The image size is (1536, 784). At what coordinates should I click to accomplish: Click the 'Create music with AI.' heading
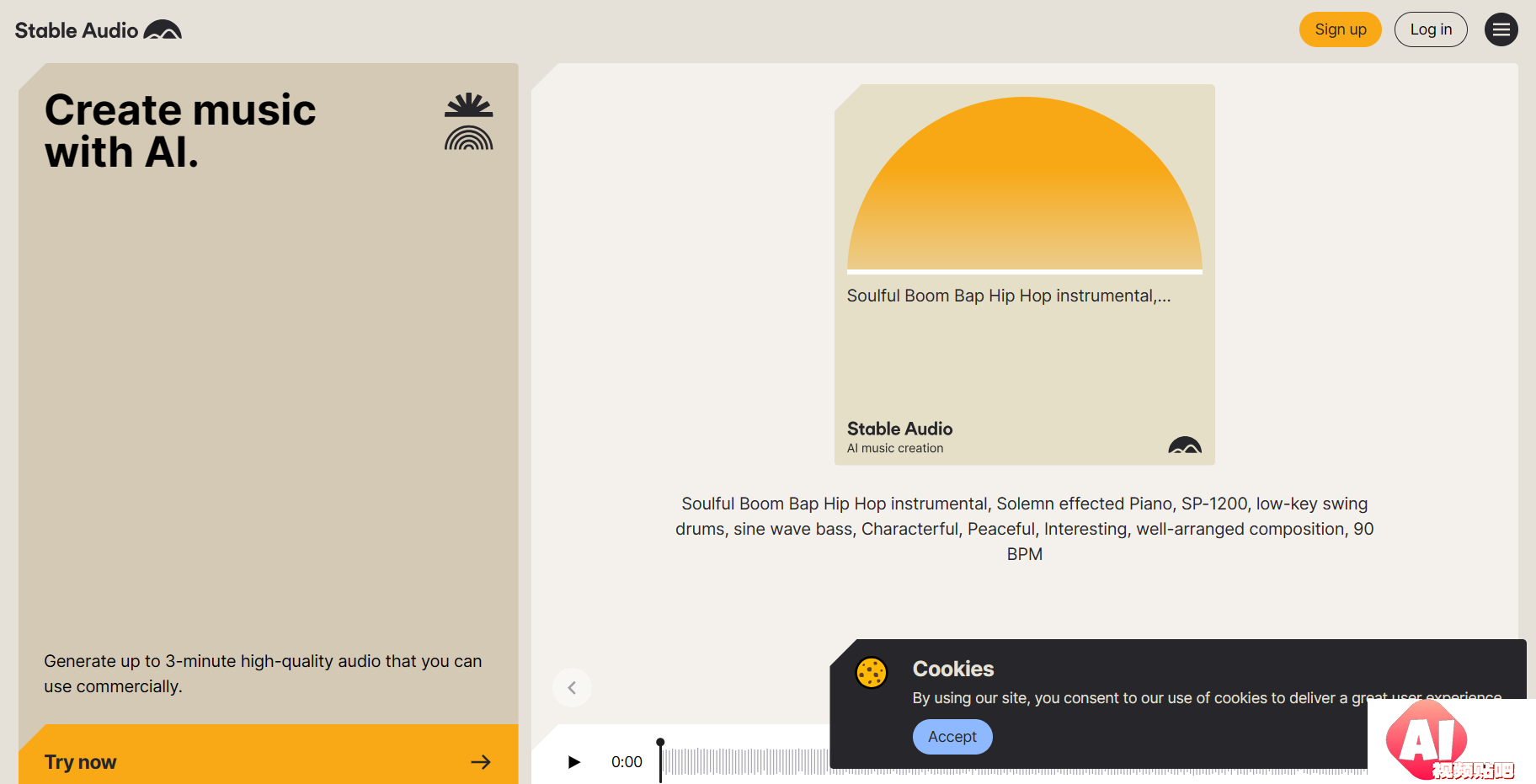(x=180, y=131)
